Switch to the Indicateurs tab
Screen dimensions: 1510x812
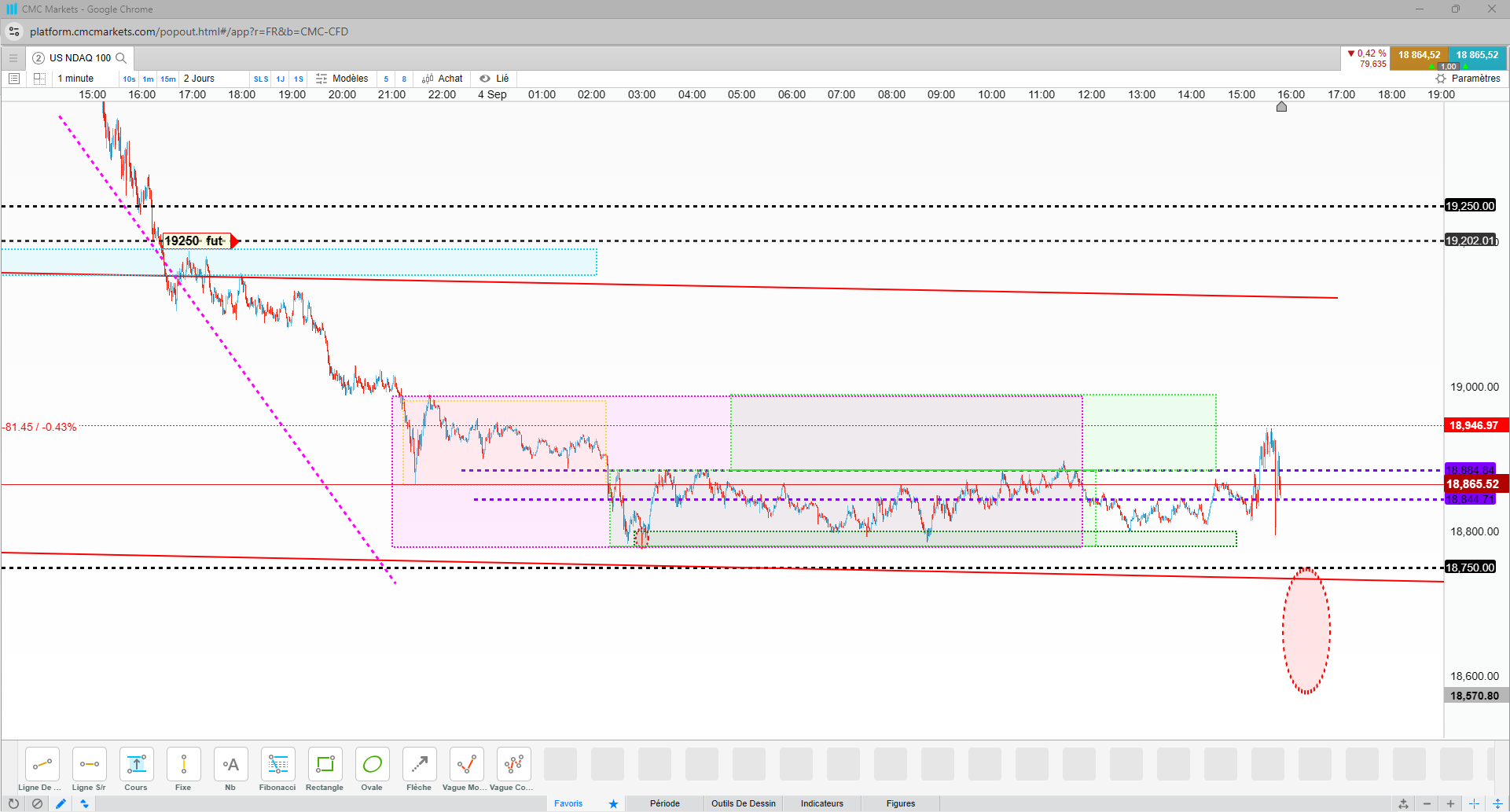click(x=821, y=803)
